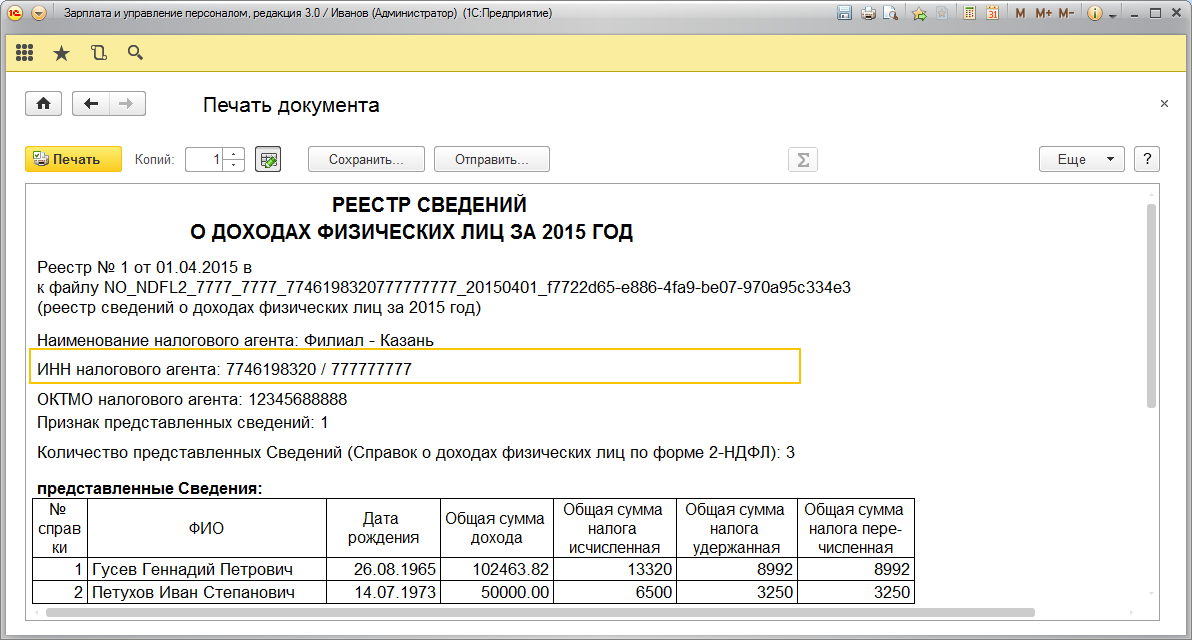Navigate forward with right arrow
Image resolution: width=1192 pixels, height=640 pixels.
pyautogui.click(x=127, y=103)
